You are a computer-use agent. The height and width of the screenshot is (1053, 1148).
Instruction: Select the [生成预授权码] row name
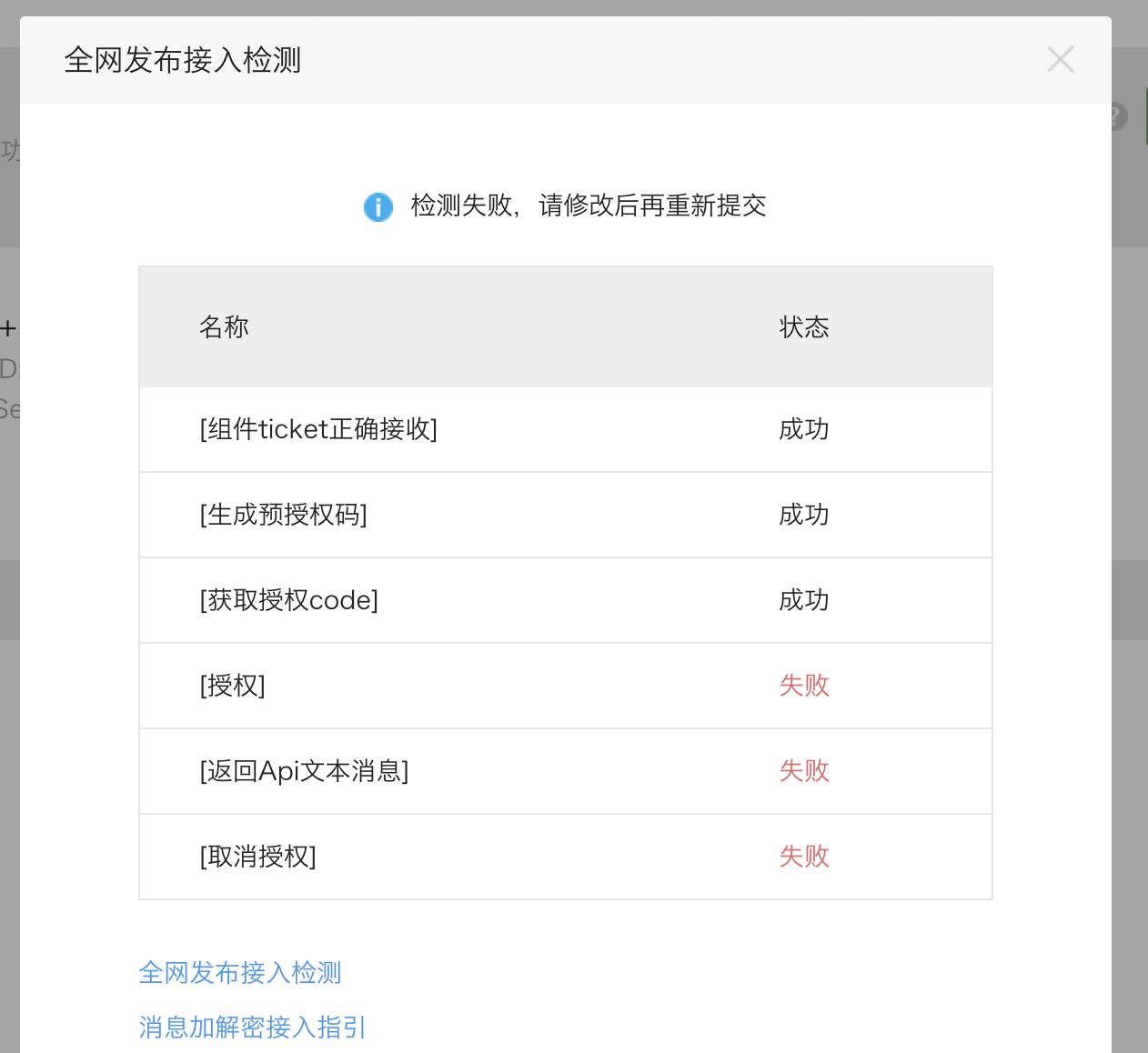coord(283,515)
